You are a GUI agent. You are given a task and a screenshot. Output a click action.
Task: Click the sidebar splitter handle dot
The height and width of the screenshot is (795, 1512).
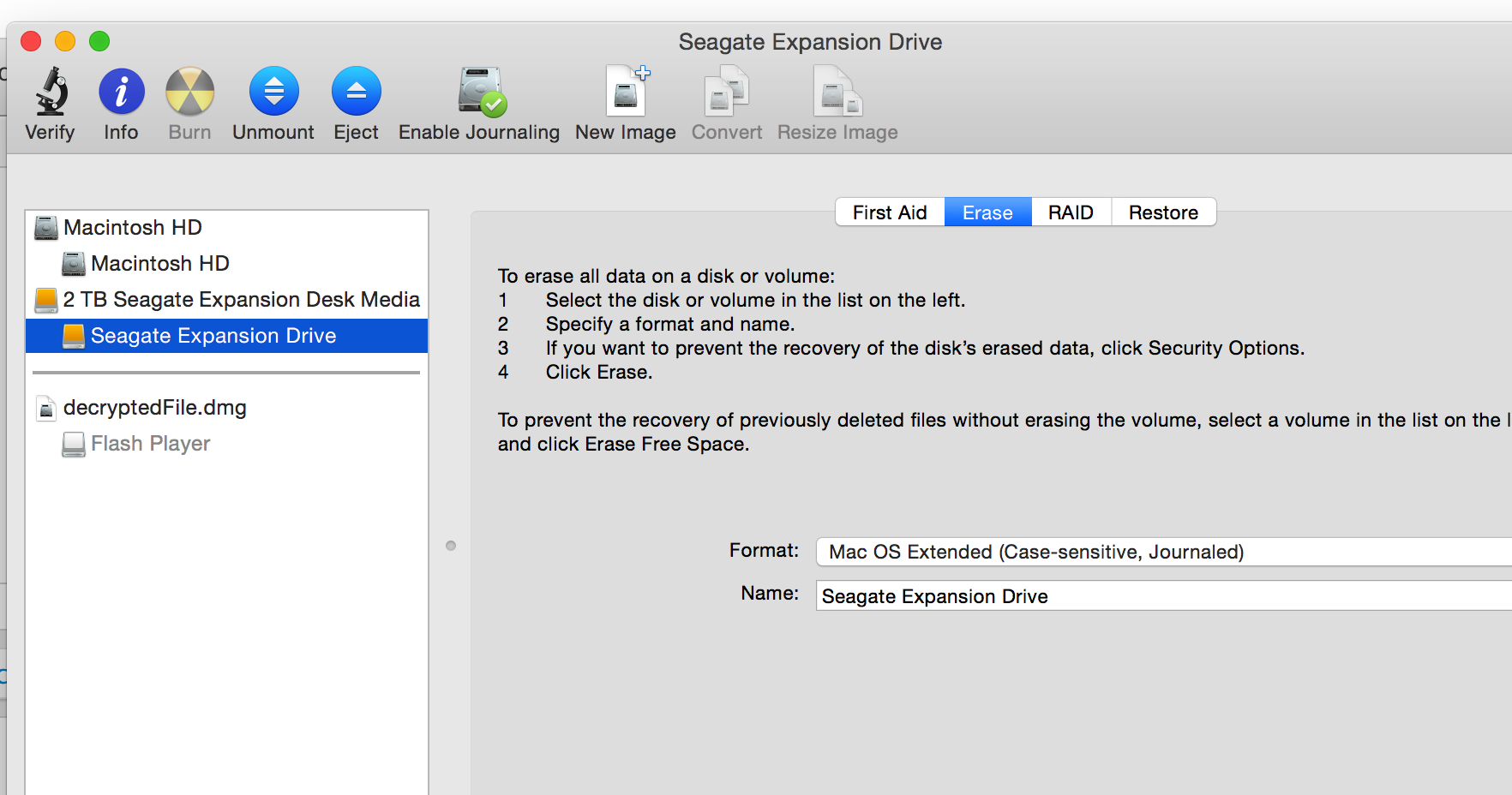pyautogui.click(x=451, y=546)
